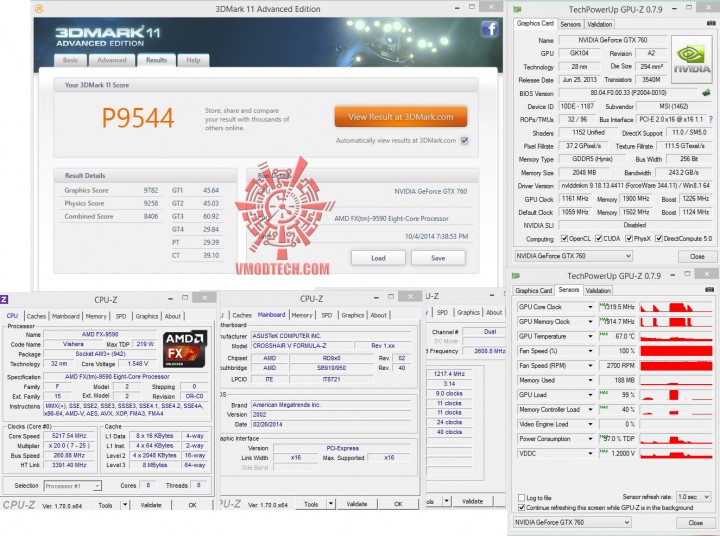Switch to 3DMark Advanced tab
This screenshot has width=720, height=536.
coord(112,60)
